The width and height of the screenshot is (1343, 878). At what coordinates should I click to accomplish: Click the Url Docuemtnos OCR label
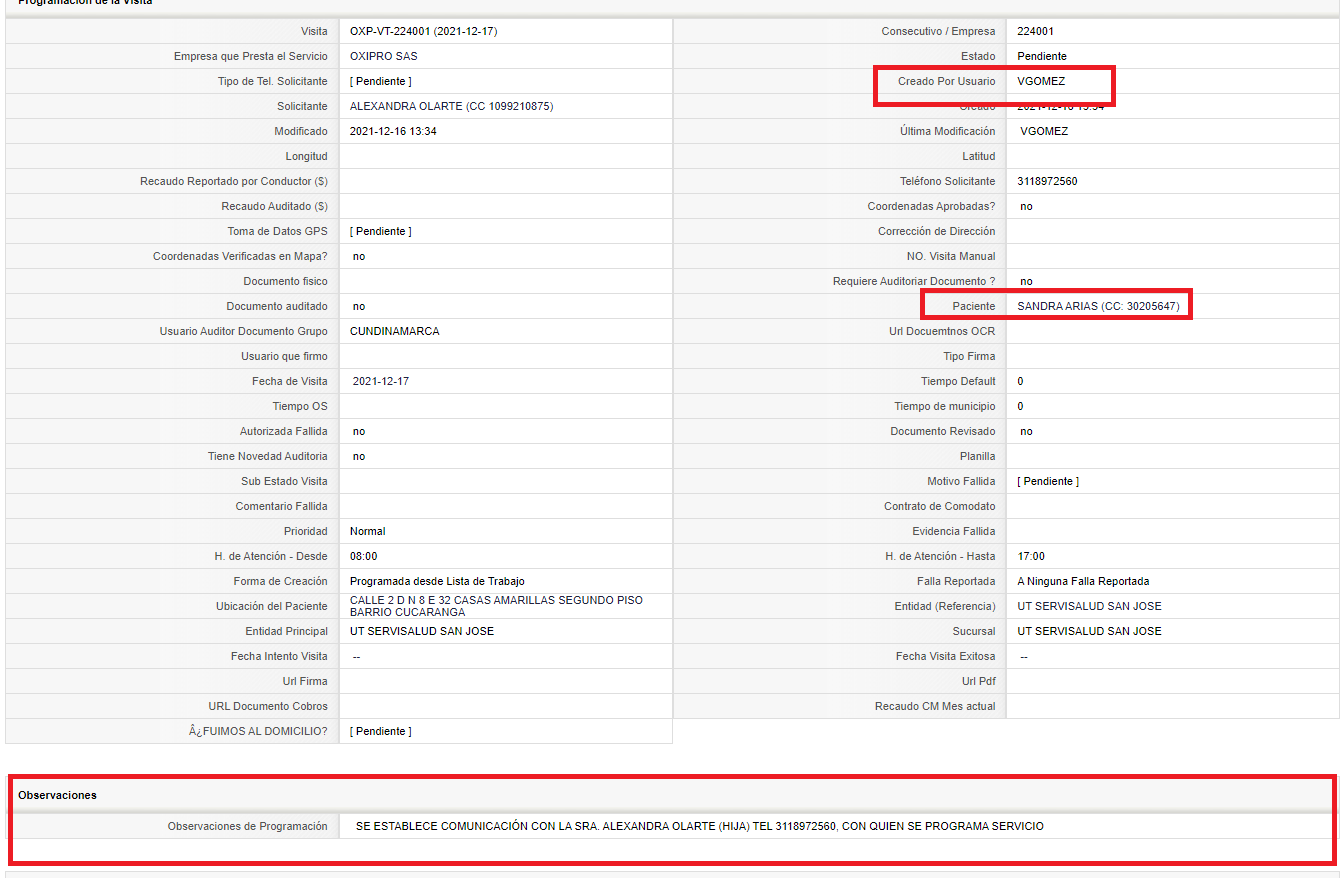click(x=941, y=331)
